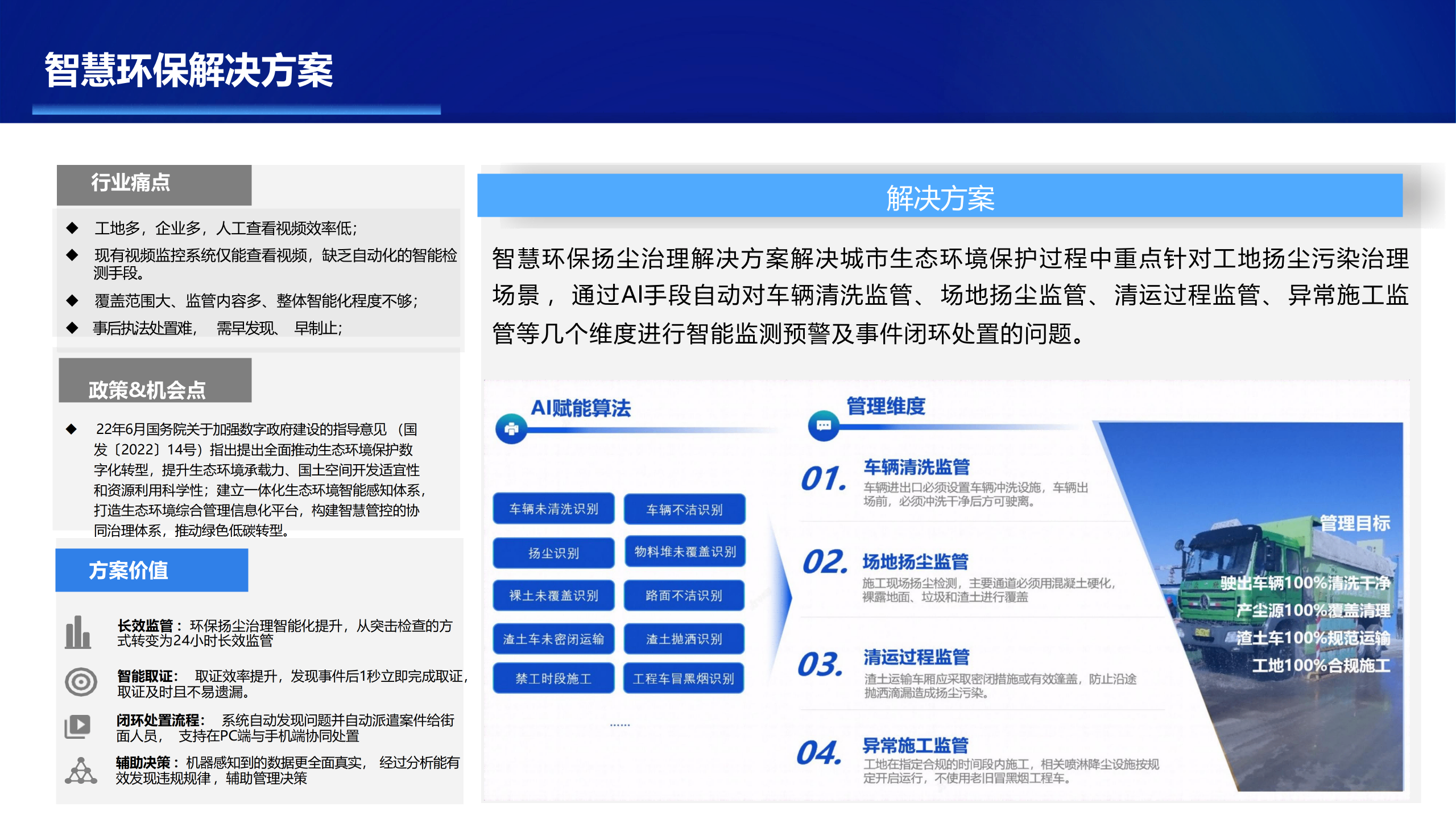
Task: Click the printer icon beside AI赋能算法
Action: click(511, 429)
